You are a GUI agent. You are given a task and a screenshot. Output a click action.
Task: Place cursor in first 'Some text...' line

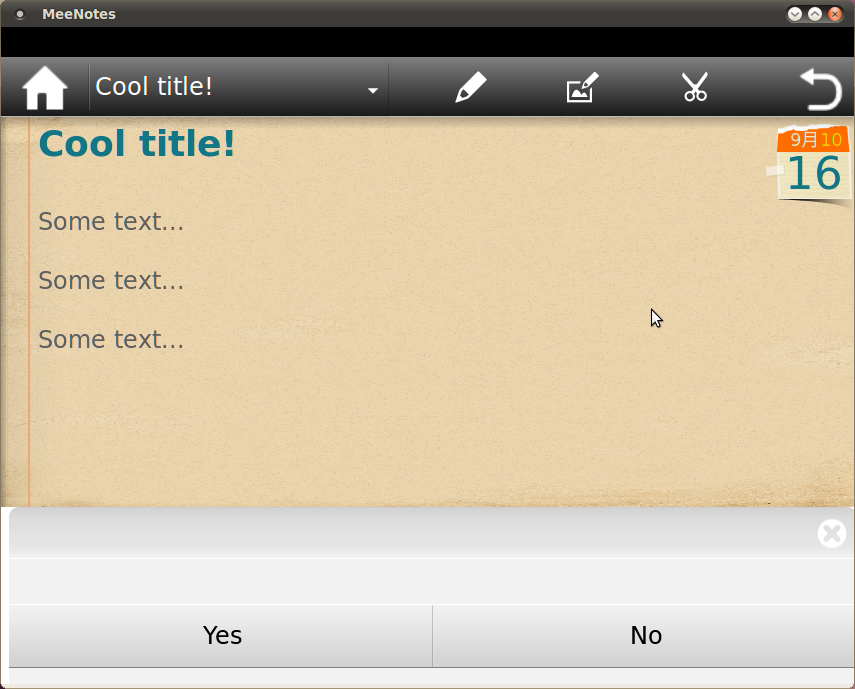pyautogui.click(x=111, y=221)
